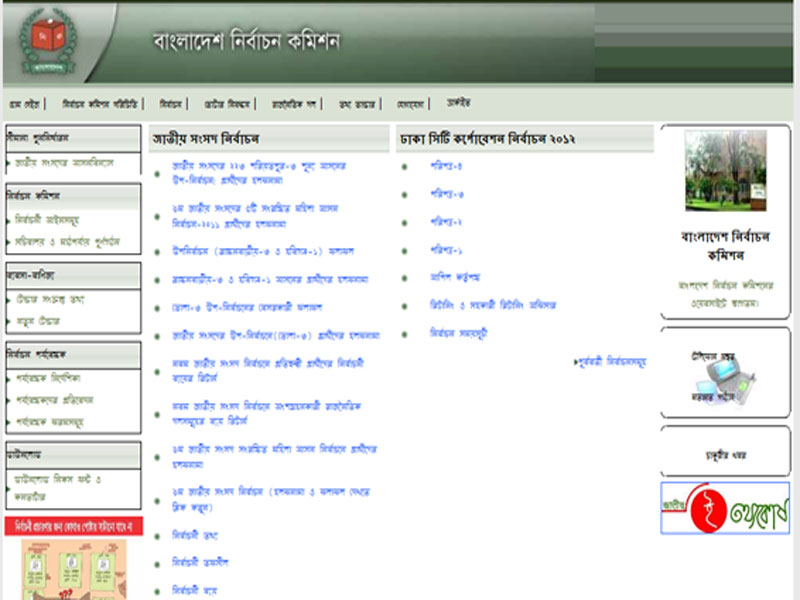The height and width of the screenshot is (600, 800).
Task: Click the building photo in the right panel
Action: tap(726, 170)
